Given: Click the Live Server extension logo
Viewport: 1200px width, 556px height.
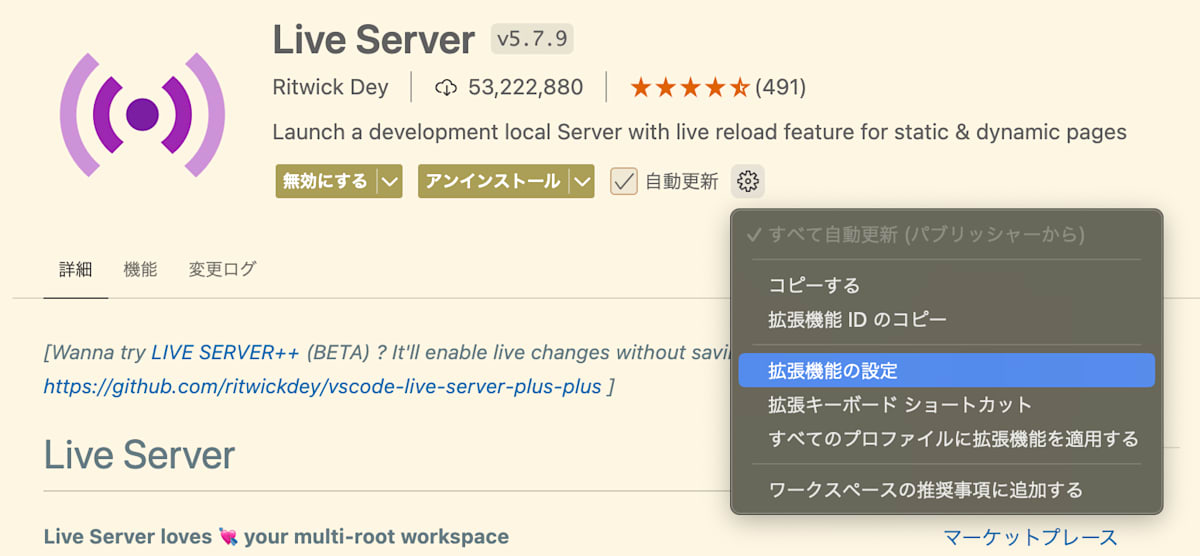Looking at the screenshot, I should 142,114.
